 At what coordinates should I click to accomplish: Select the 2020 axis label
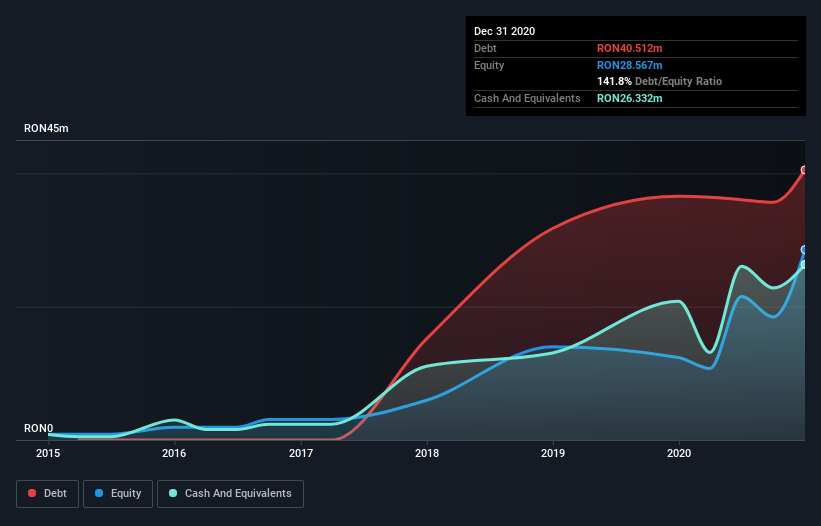click(679, 453)
